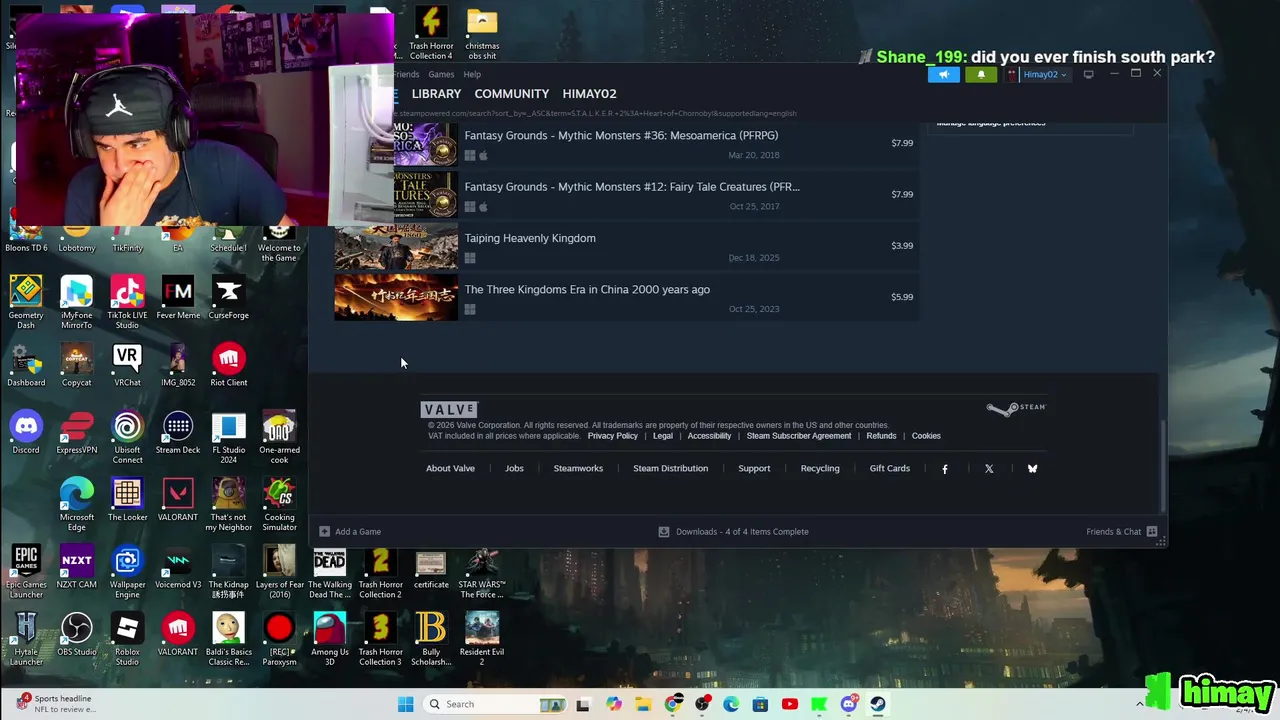Open the Steam Distribution footer link

(x=670, y=468)
